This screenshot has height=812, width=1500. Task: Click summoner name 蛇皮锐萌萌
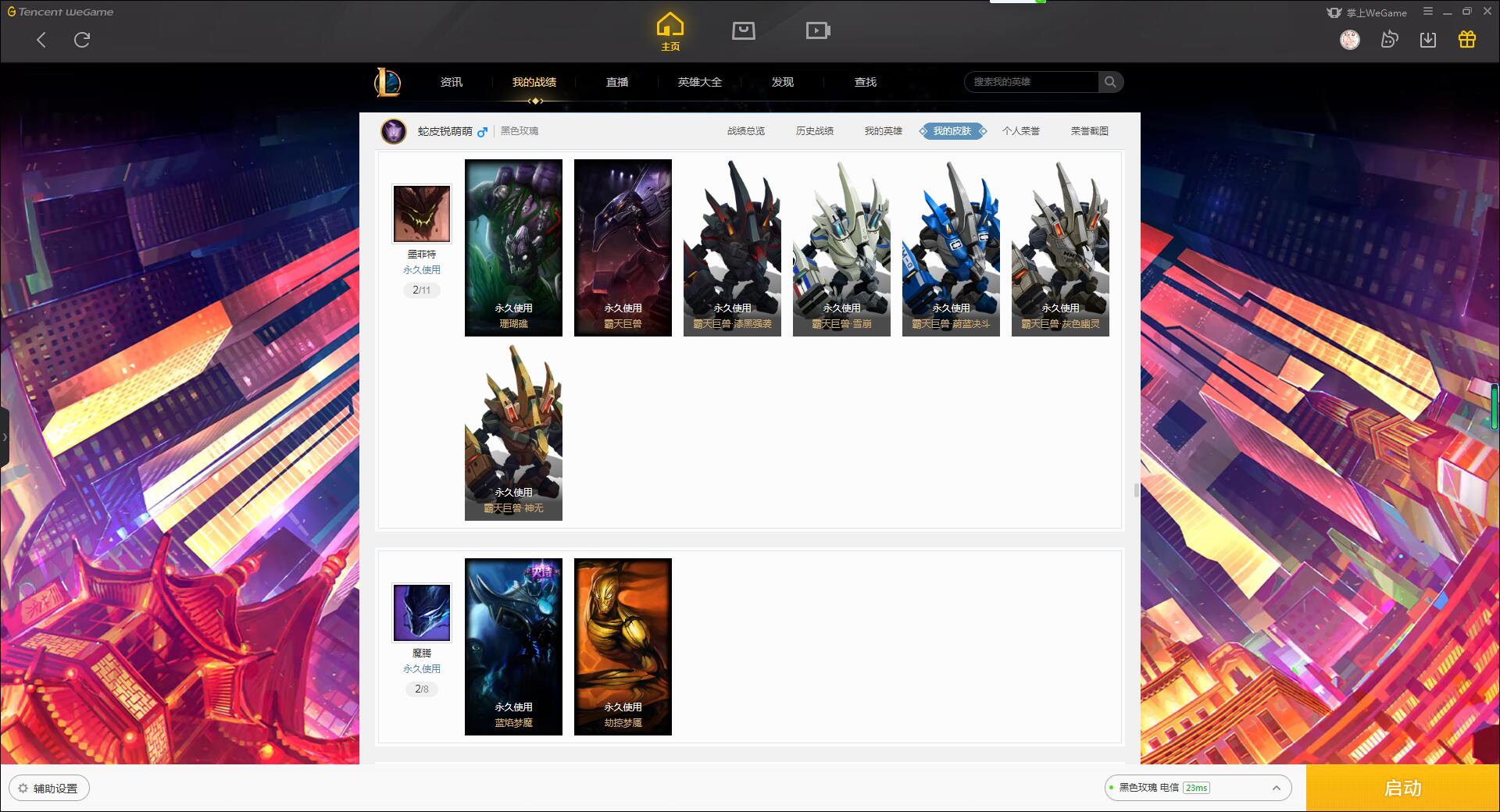pyautogui.click(x=445, y=131)
